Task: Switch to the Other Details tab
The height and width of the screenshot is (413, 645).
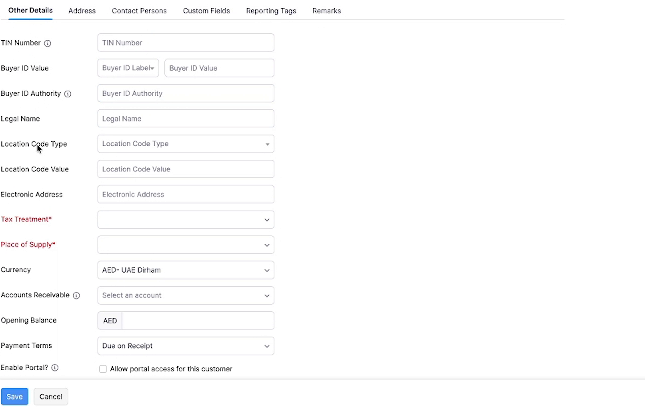Action: (x=30, y=10)
